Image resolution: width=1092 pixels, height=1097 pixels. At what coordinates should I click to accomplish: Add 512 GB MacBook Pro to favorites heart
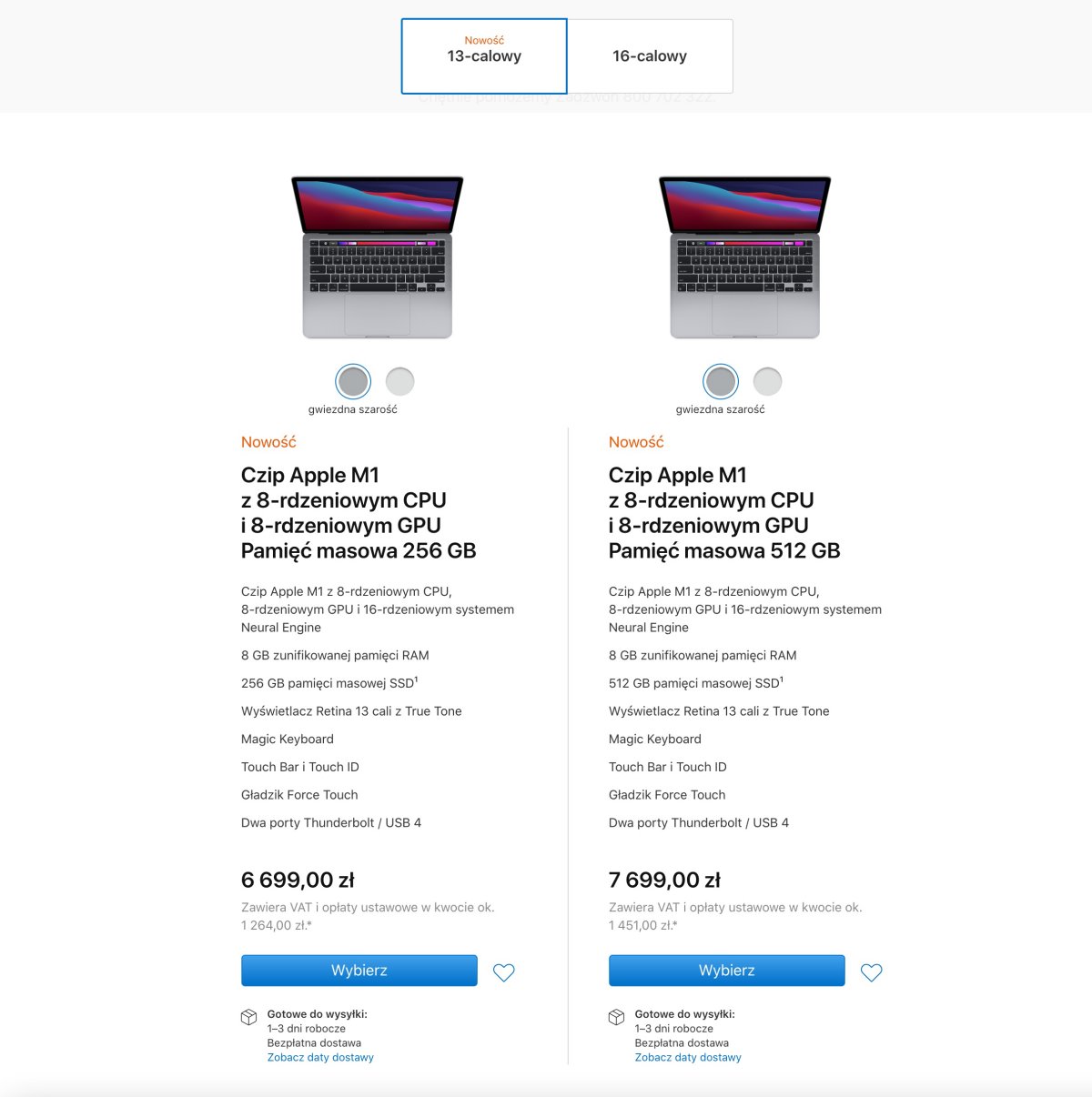871,972
